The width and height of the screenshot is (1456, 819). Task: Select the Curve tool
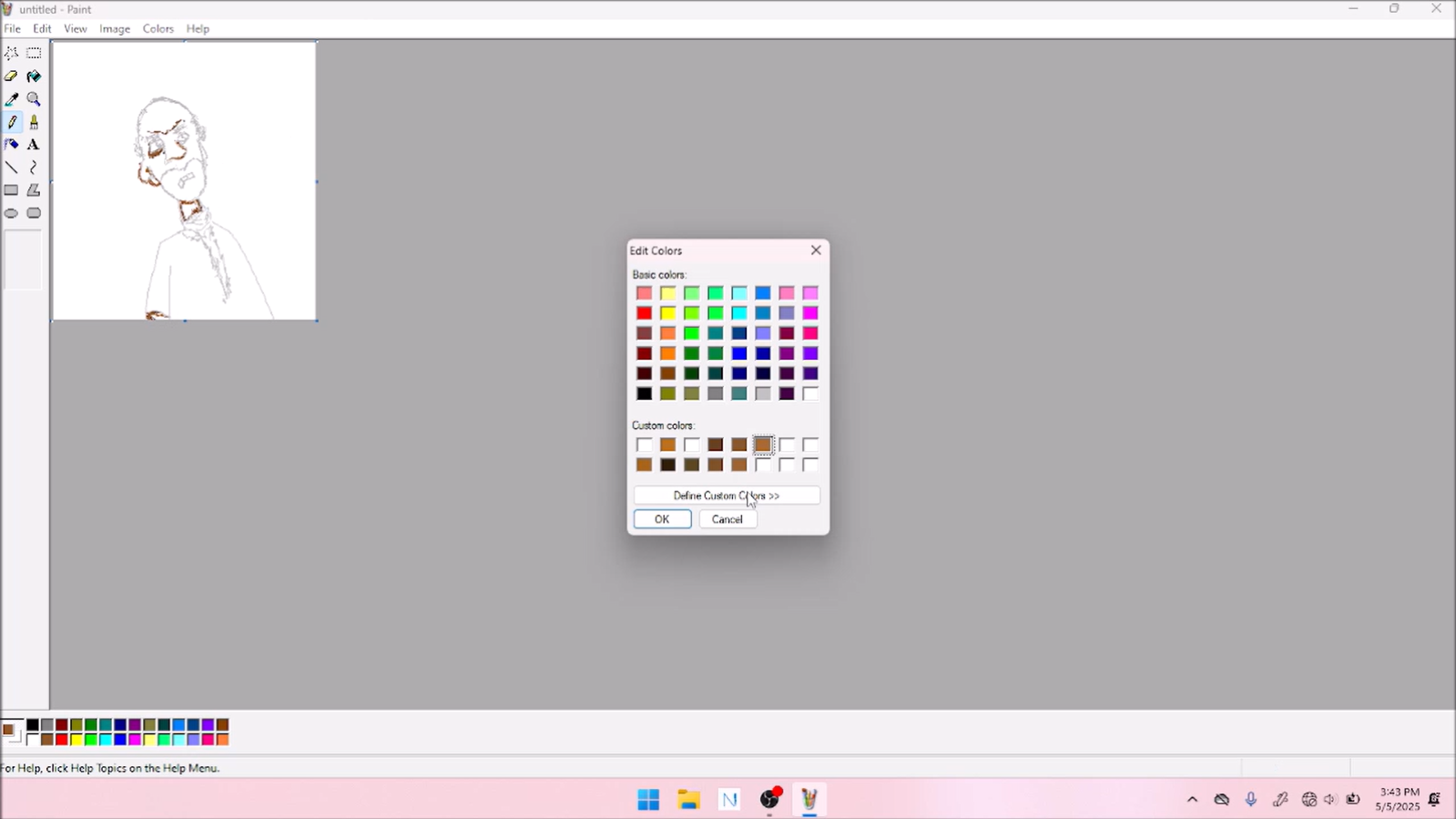click(34, 168)
